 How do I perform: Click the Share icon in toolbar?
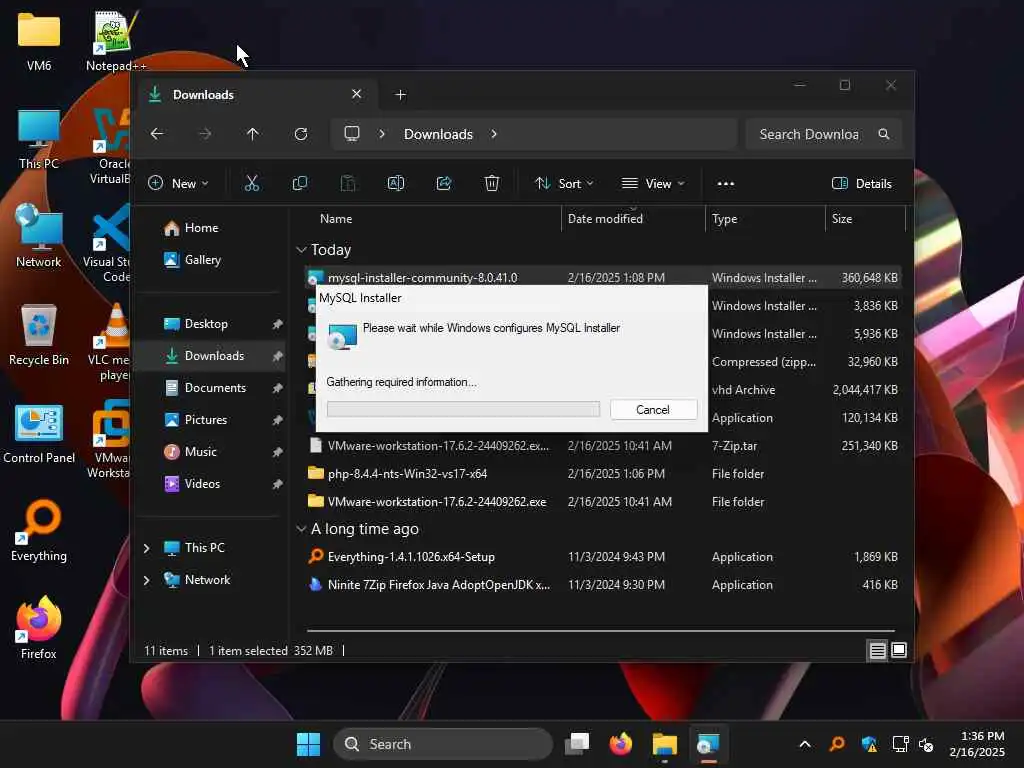click(x=444, y=184)
